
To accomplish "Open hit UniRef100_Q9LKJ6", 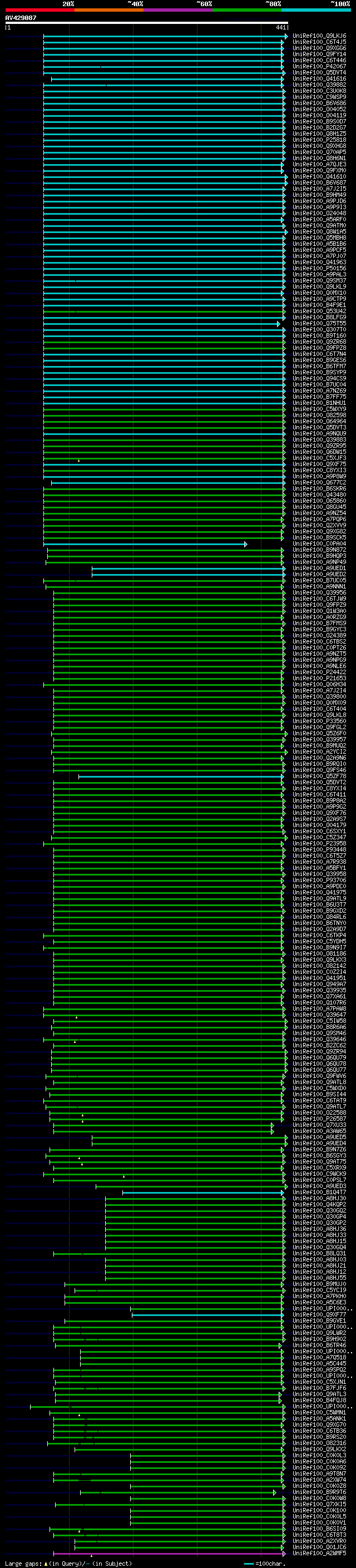I will 319,36.
